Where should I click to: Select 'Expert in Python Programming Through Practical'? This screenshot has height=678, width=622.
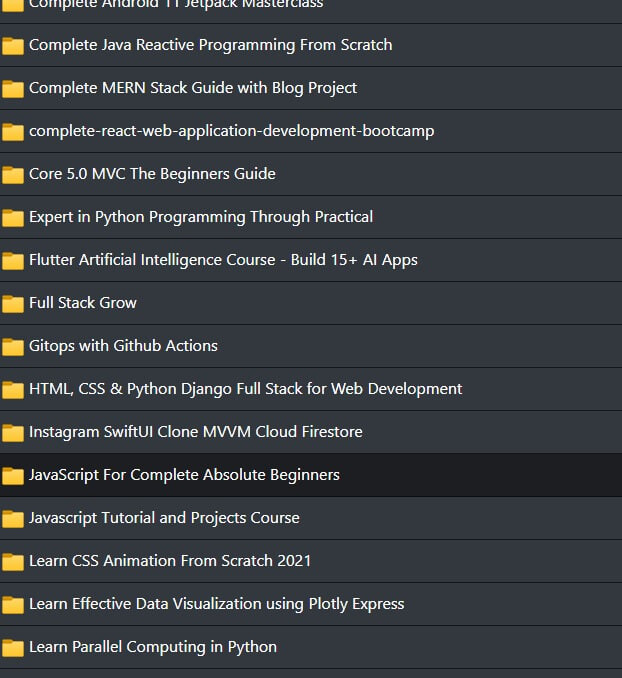coord(201,217)
